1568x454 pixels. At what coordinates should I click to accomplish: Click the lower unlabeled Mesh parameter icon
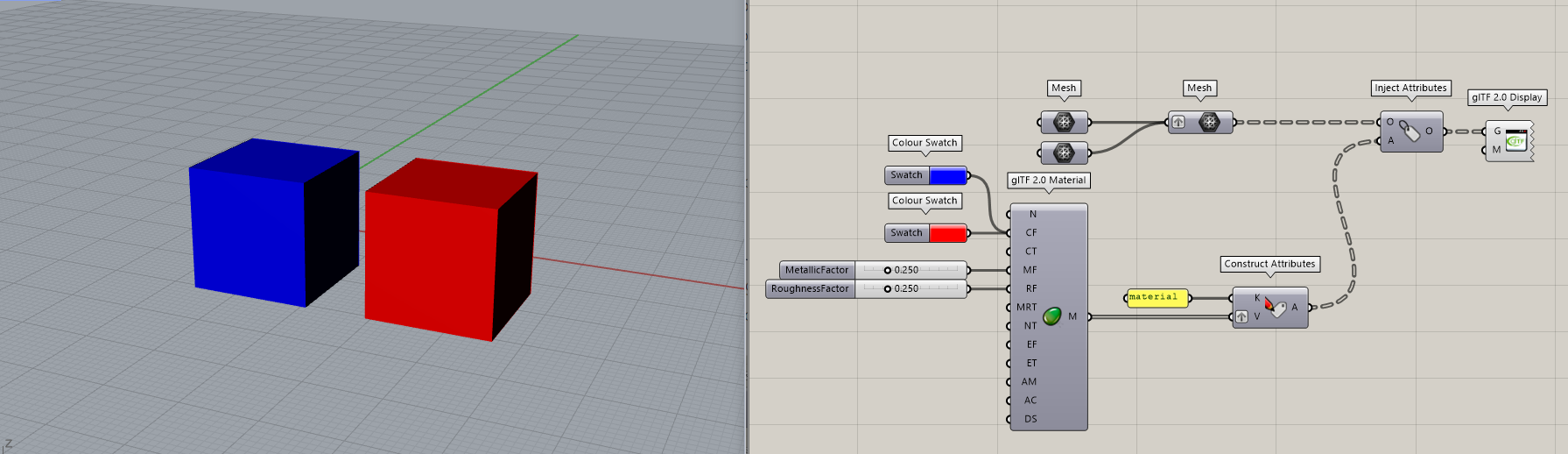tap(1064, 153)
